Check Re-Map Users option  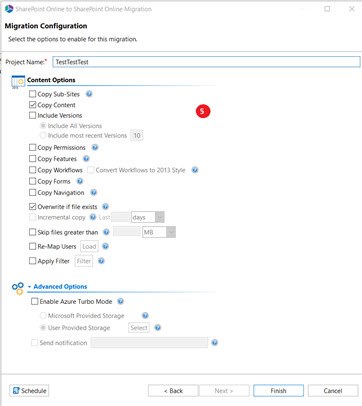32,246
